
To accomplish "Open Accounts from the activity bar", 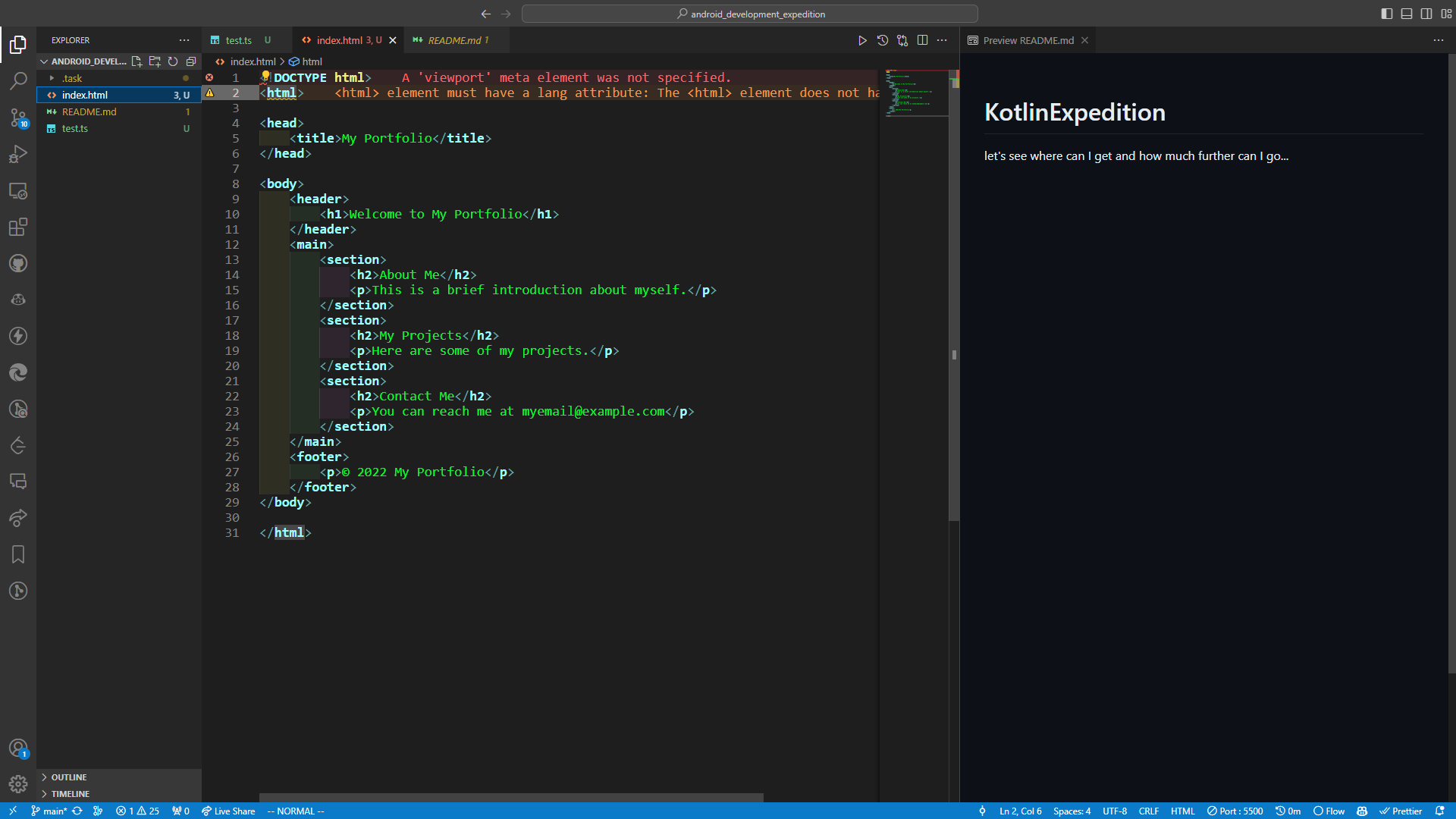I will pyautogui.click(x=18, y=748).
